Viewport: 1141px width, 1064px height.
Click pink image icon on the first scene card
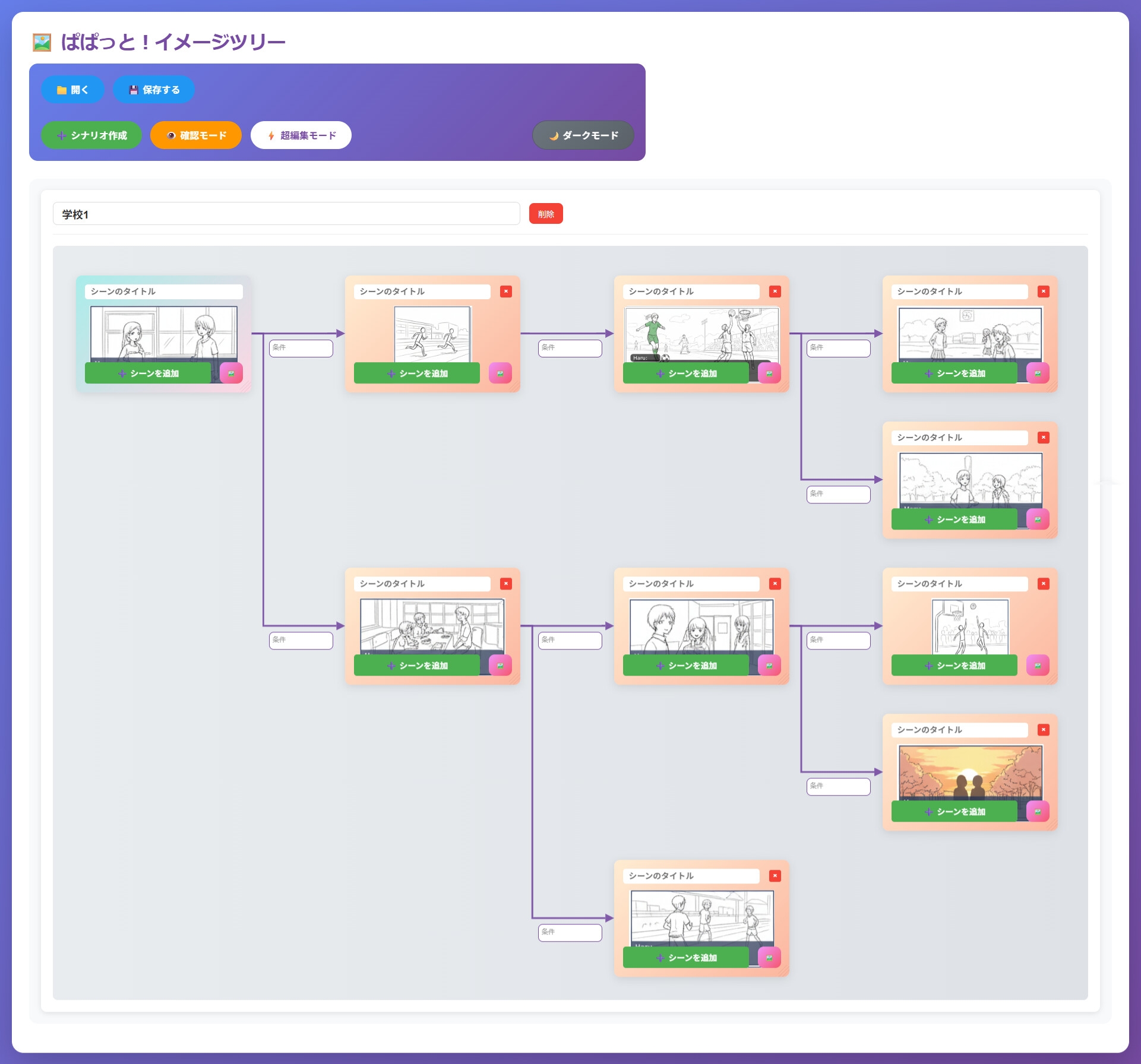pos(231,373)
